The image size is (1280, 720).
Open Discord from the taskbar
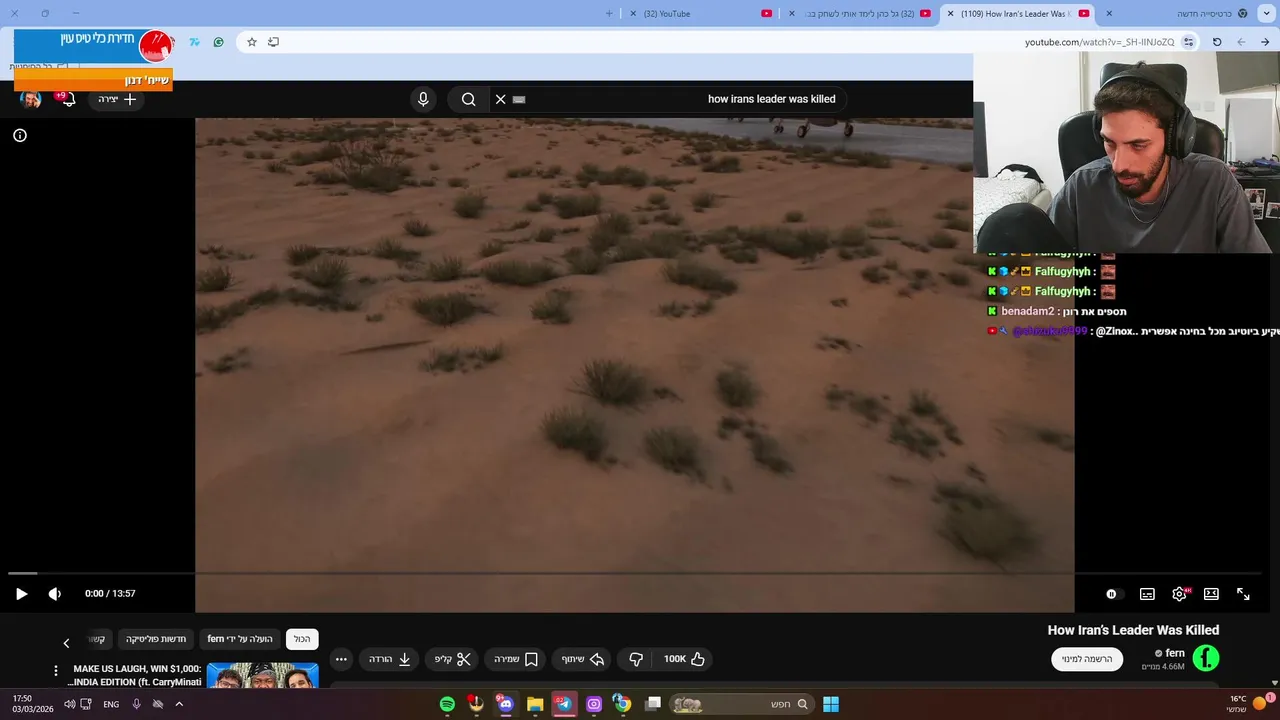coord(505,704)
